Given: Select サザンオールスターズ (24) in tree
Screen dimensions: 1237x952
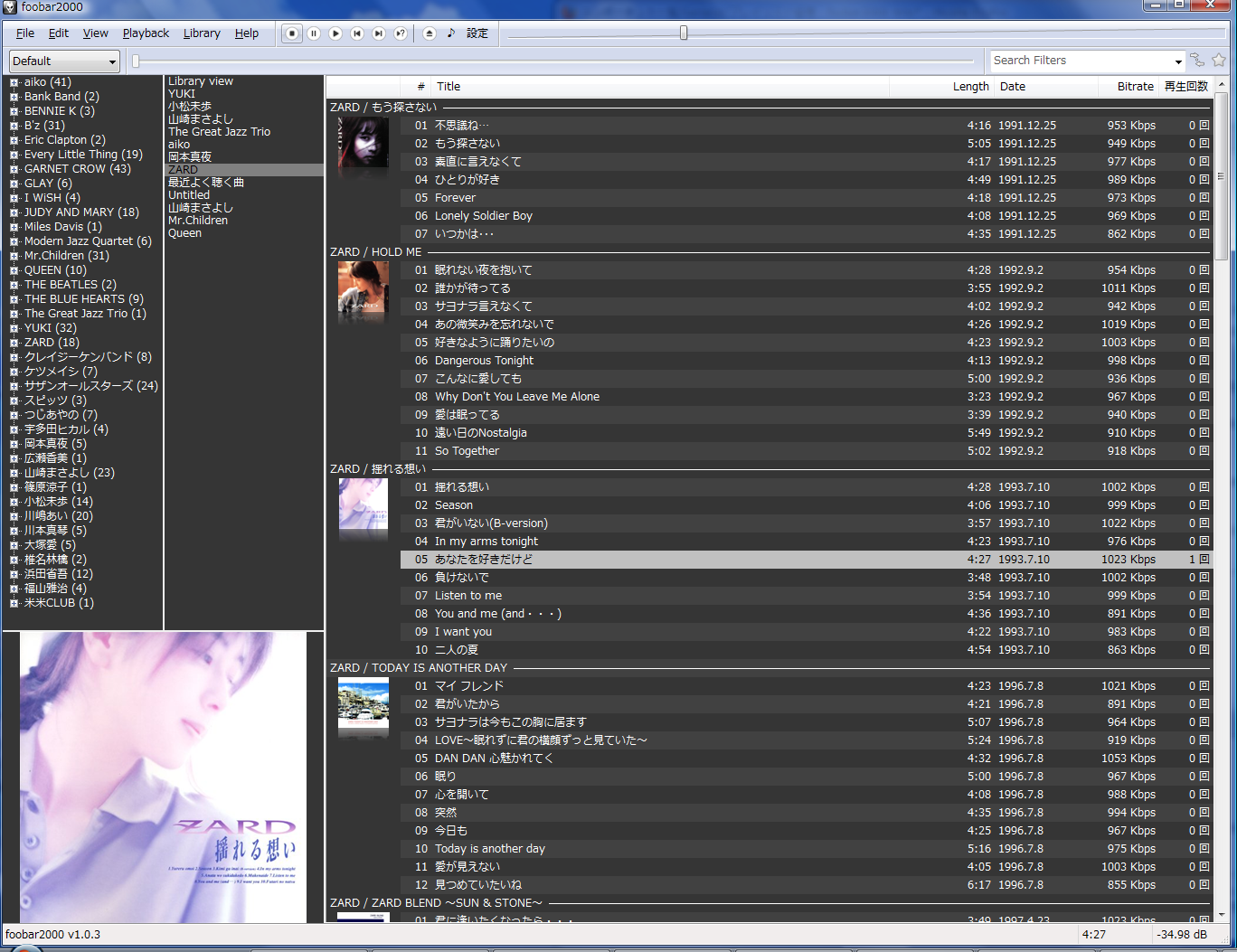Looking at the screenshot, I should click(91, 386).
